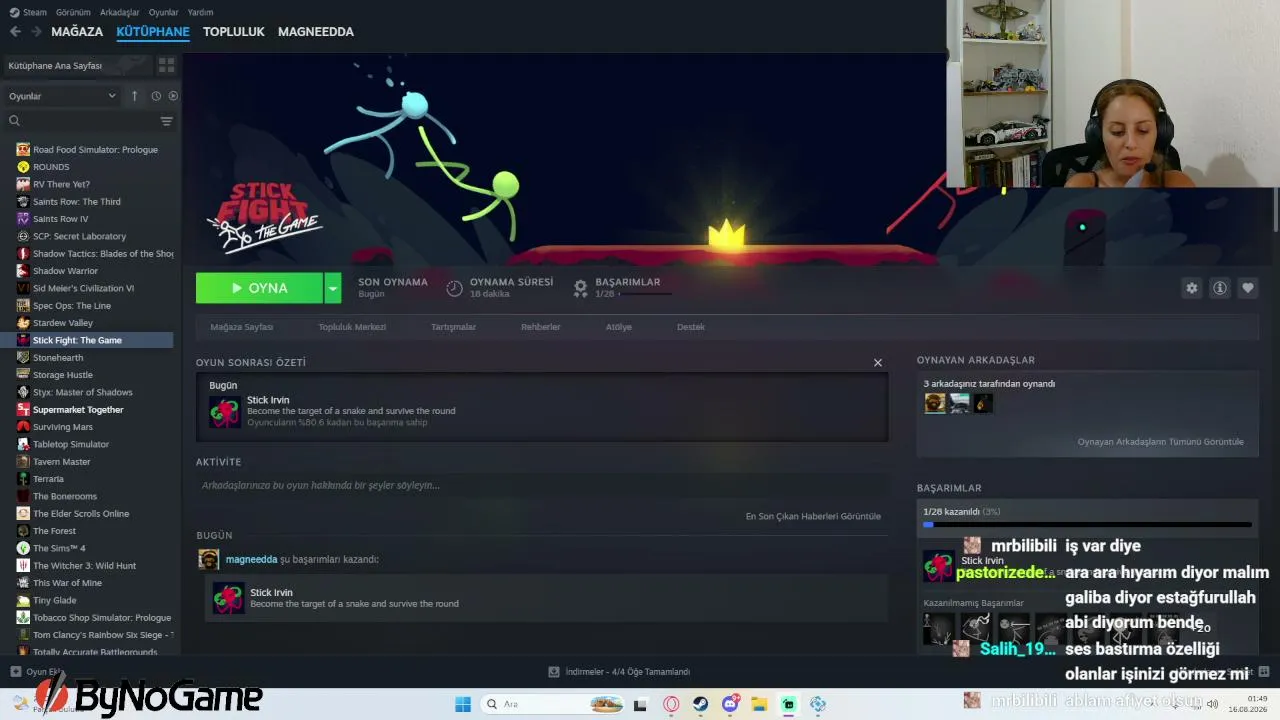This screenshot has height=720, width=1280.
Task: Open Discord from the Windows taskbar
Action: click(x=730, y=704)
